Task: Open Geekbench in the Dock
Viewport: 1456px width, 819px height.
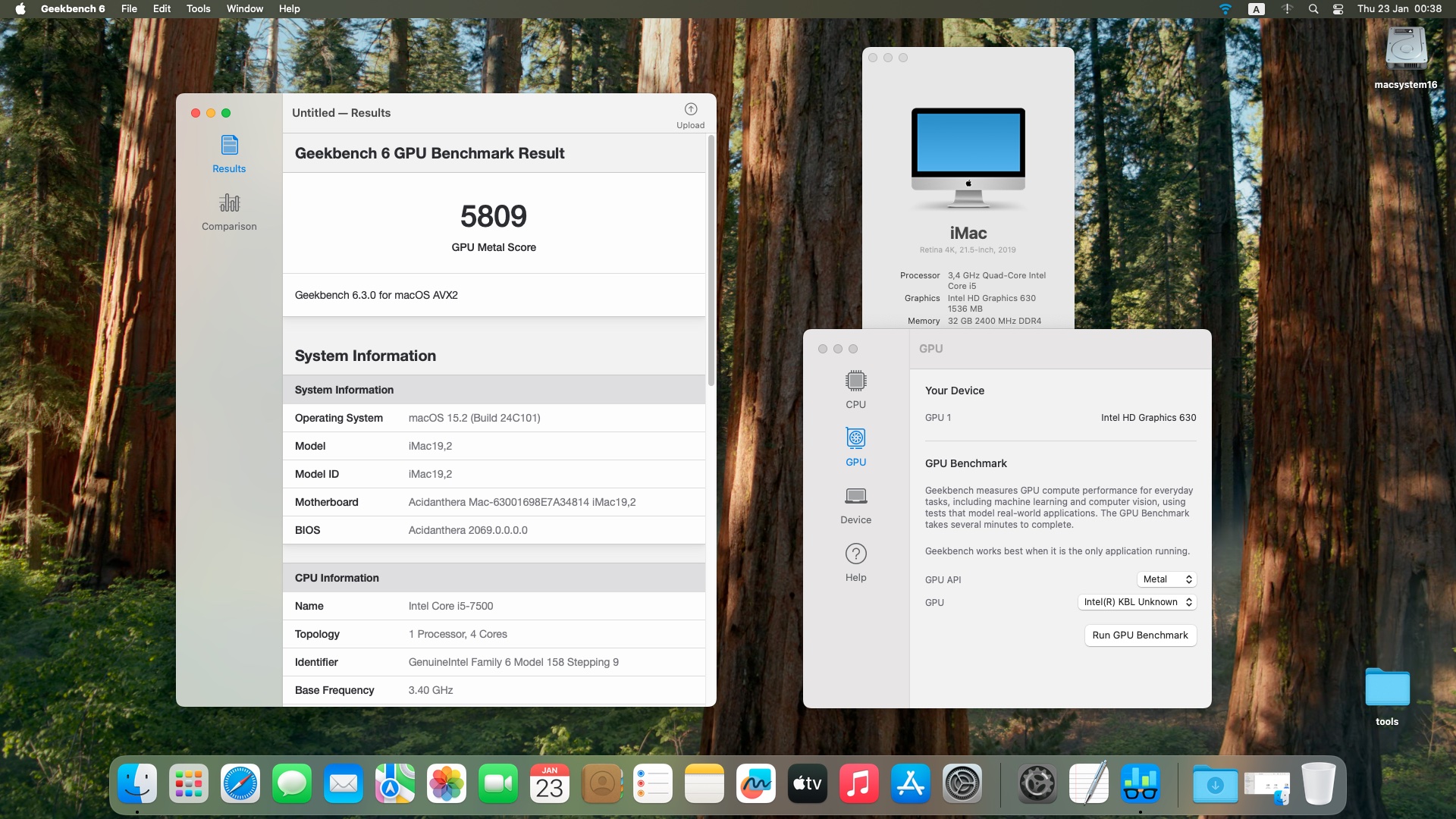Action: tap(1140, 783)
